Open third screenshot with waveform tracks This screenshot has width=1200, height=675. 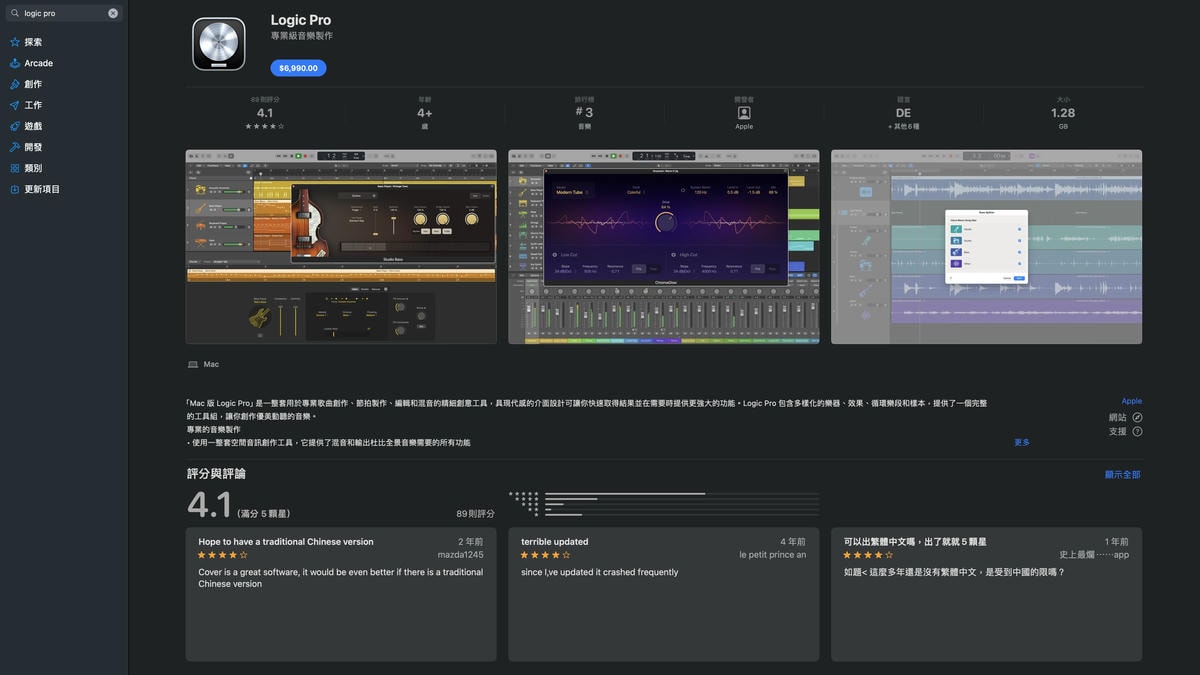click(x=986, y=247)
